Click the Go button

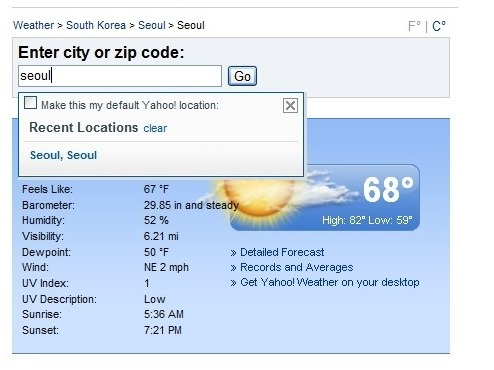[242, 76]
